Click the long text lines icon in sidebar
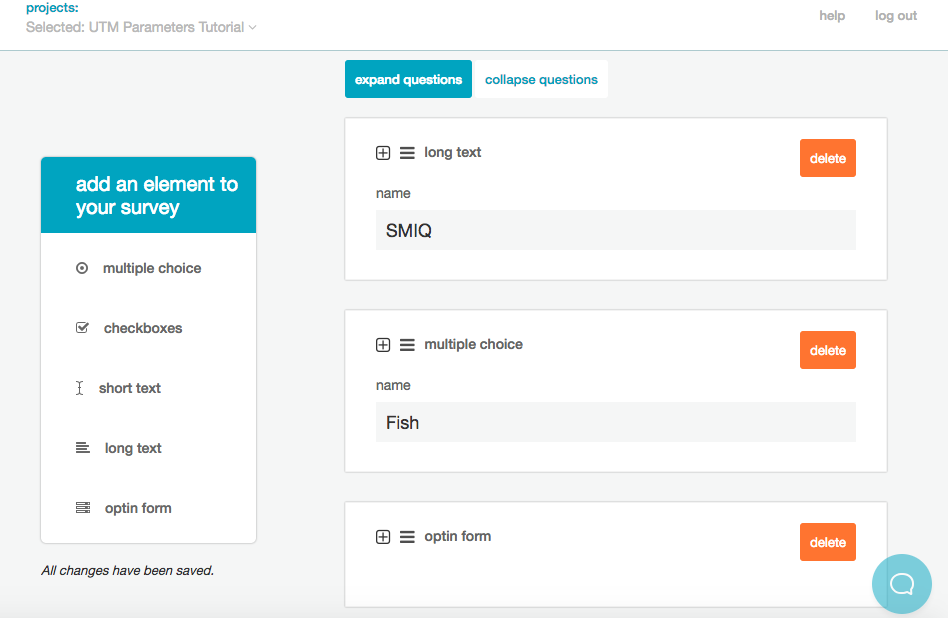This screenshot has width=948, height=618. (x=82, y=448)
